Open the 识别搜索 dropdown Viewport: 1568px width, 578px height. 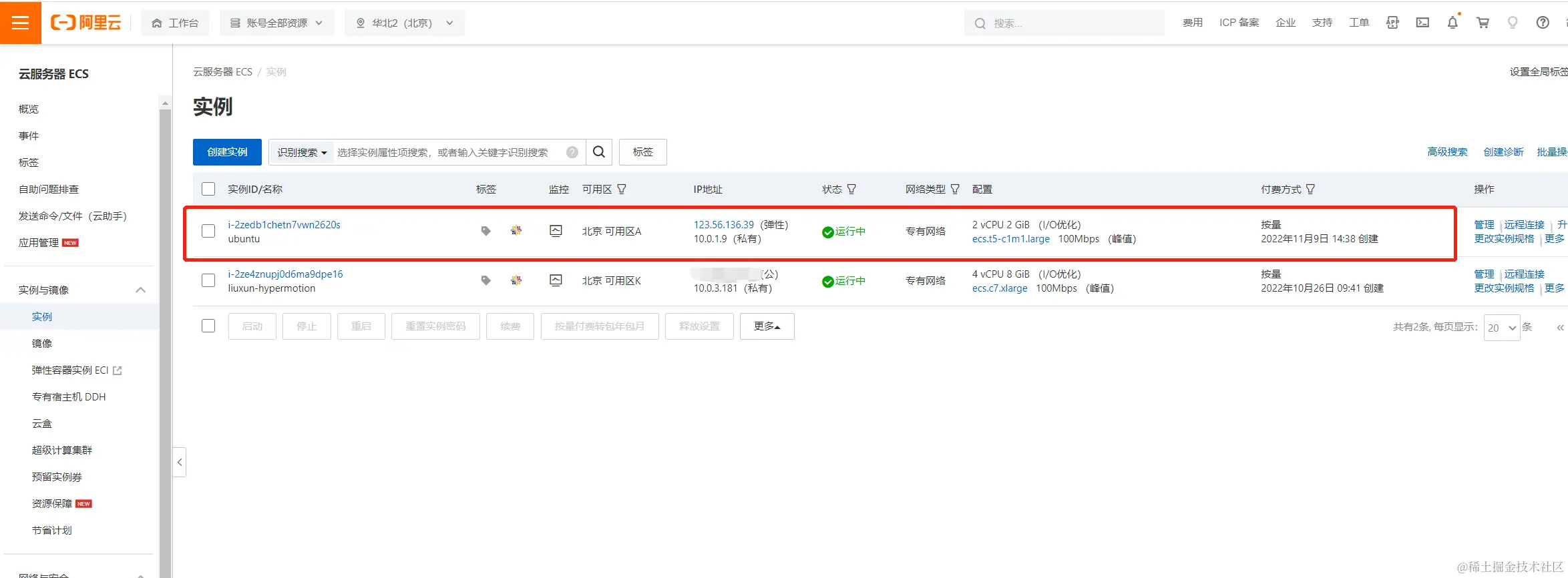pos(302,152)
